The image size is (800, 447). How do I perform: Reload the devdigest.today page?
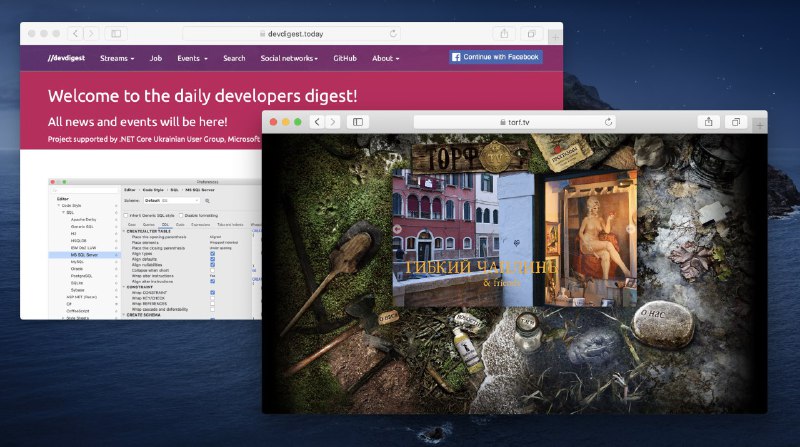(393, 34)
